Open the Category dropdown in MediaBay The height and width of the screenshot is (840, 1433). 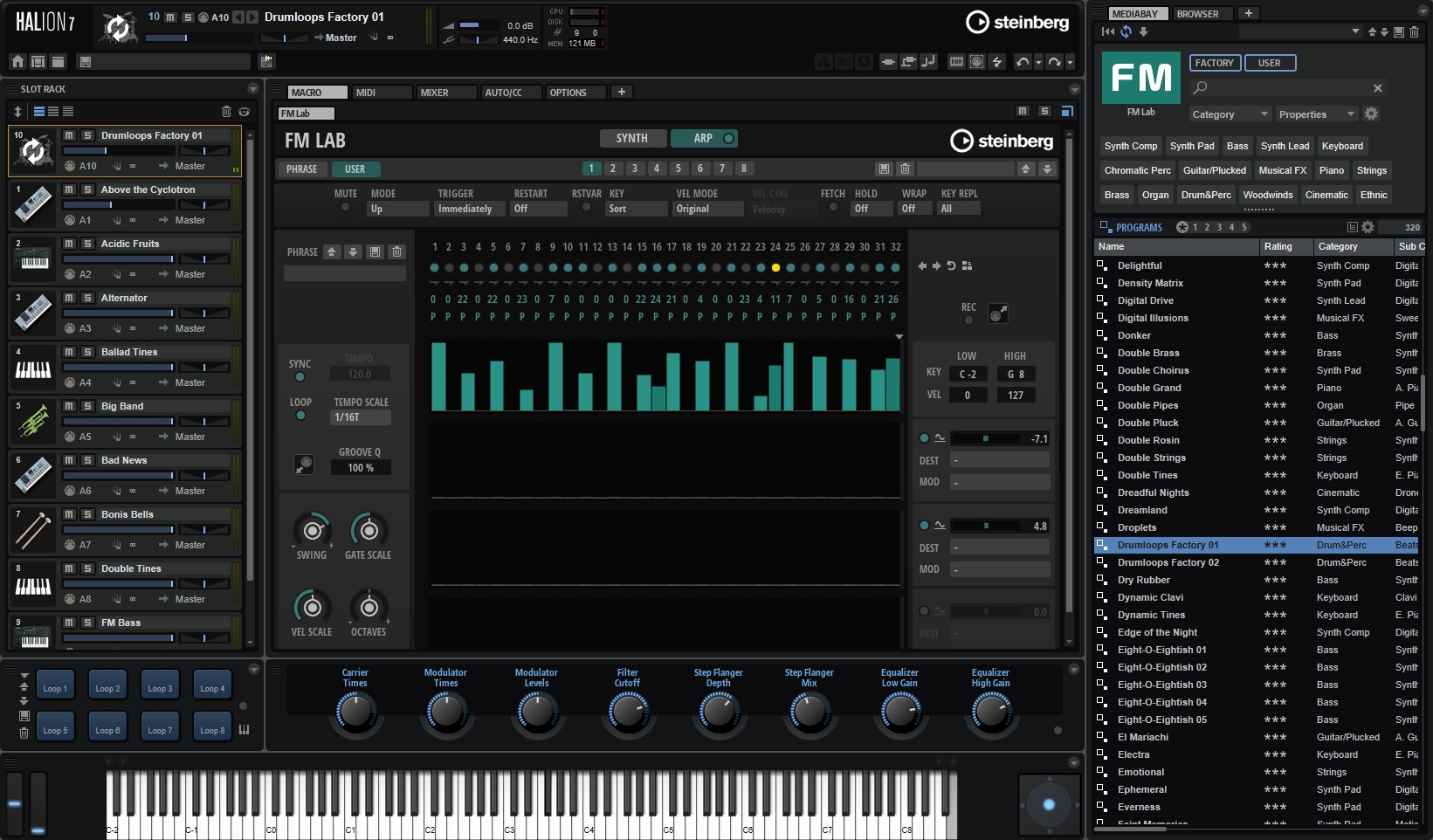tap(1229, 114)
